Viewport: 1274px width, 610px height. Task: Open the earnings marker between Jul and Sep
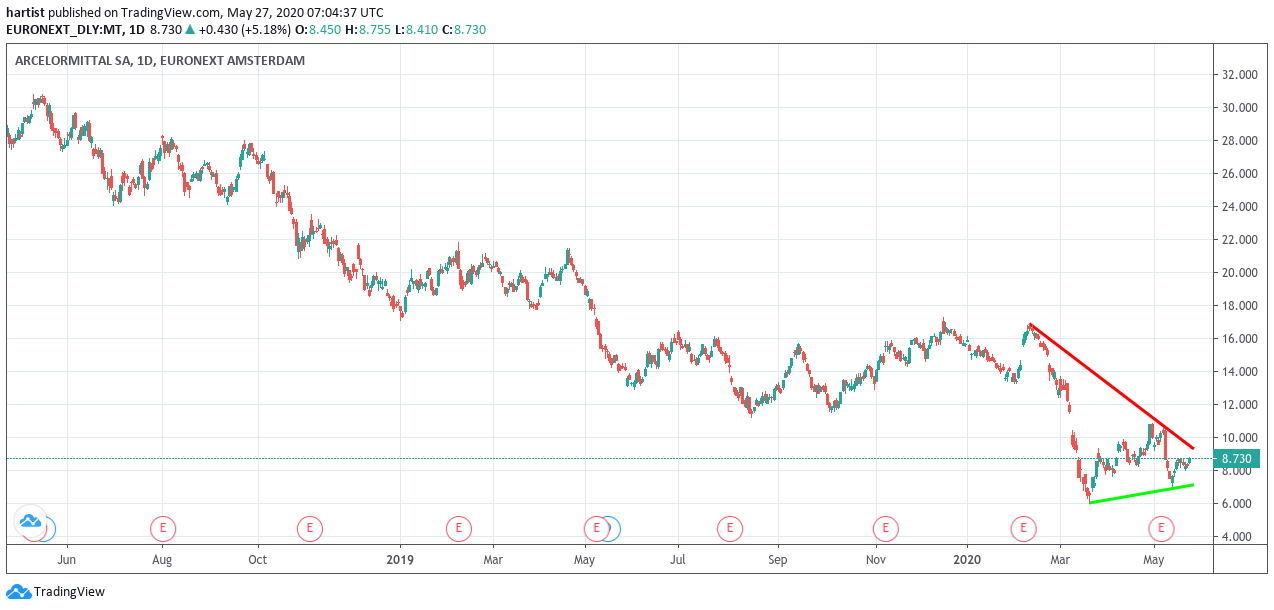731,527
